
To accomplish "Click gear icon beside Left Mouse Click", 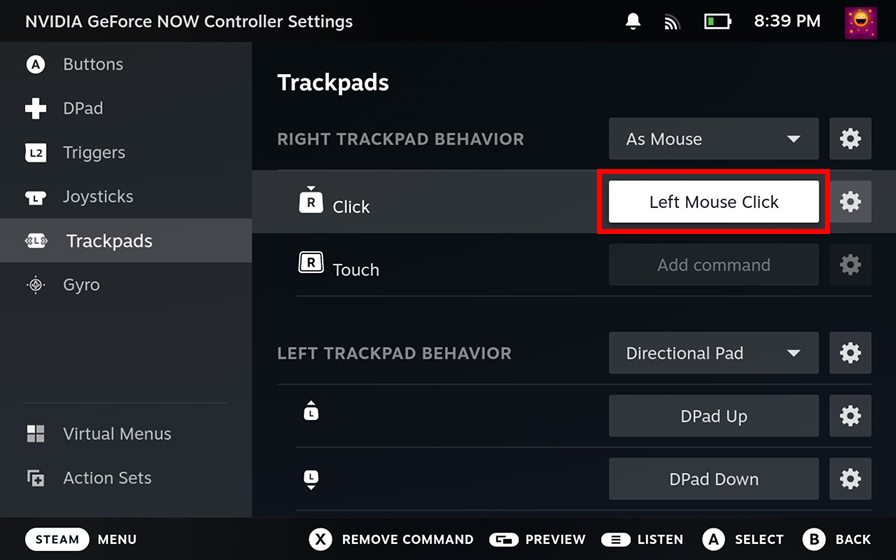I will point(850,202).
